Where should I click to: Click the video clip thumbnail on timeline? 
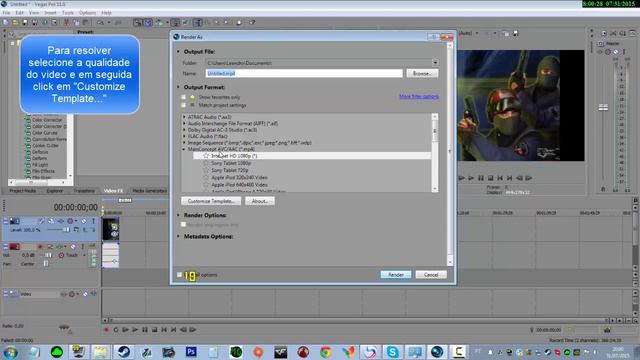coord(111,229)
